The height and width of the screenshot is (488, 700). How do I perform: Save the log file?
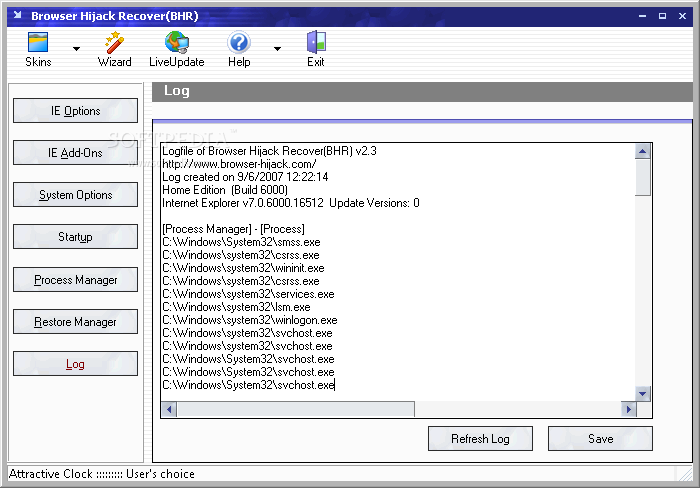point(600,438)
